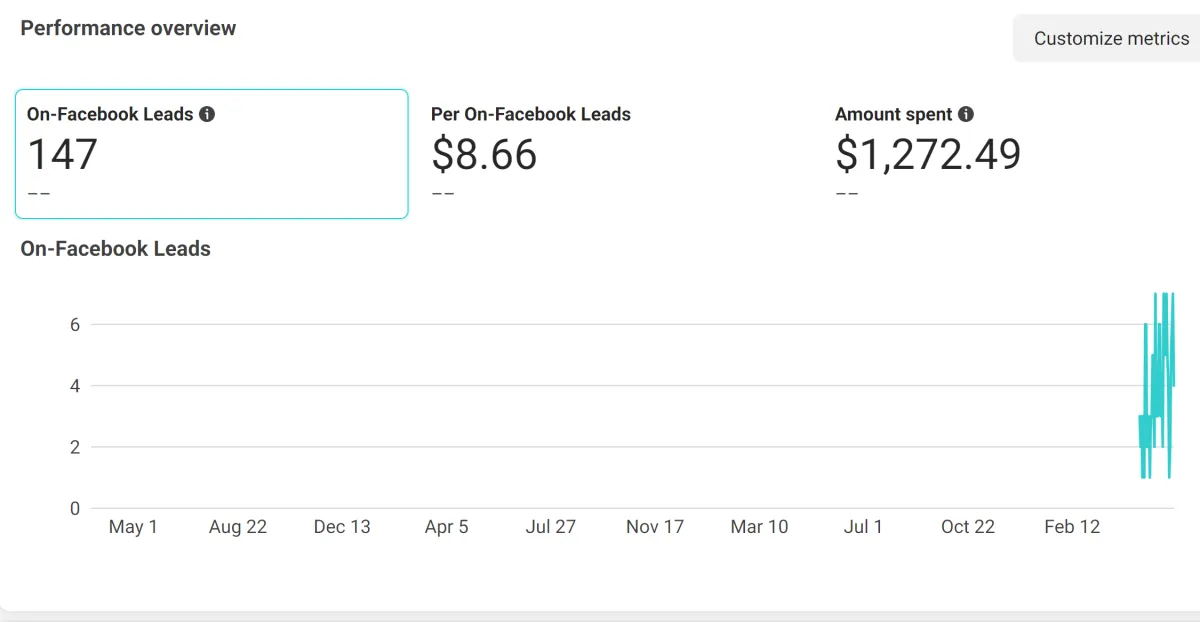The height and width of the screenshot is (622, 1200).
Task: Click the May 1 x-axis label
Action: (x=133, y=527)
